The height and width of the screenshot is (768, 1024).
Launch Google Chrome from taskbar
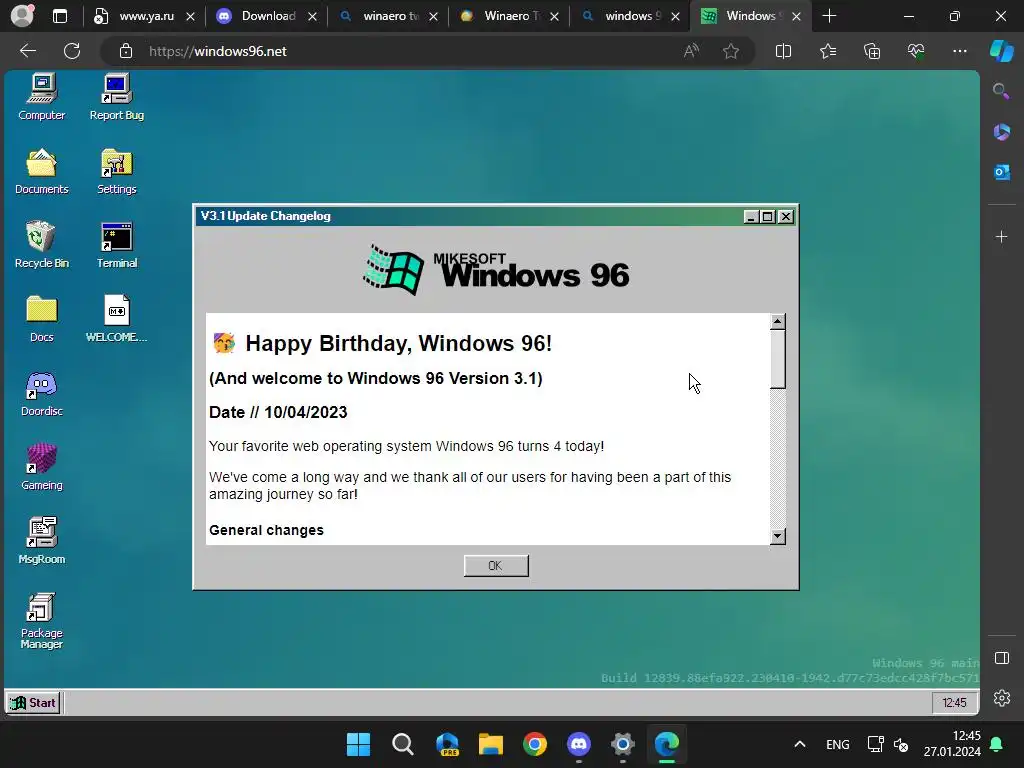535,744
